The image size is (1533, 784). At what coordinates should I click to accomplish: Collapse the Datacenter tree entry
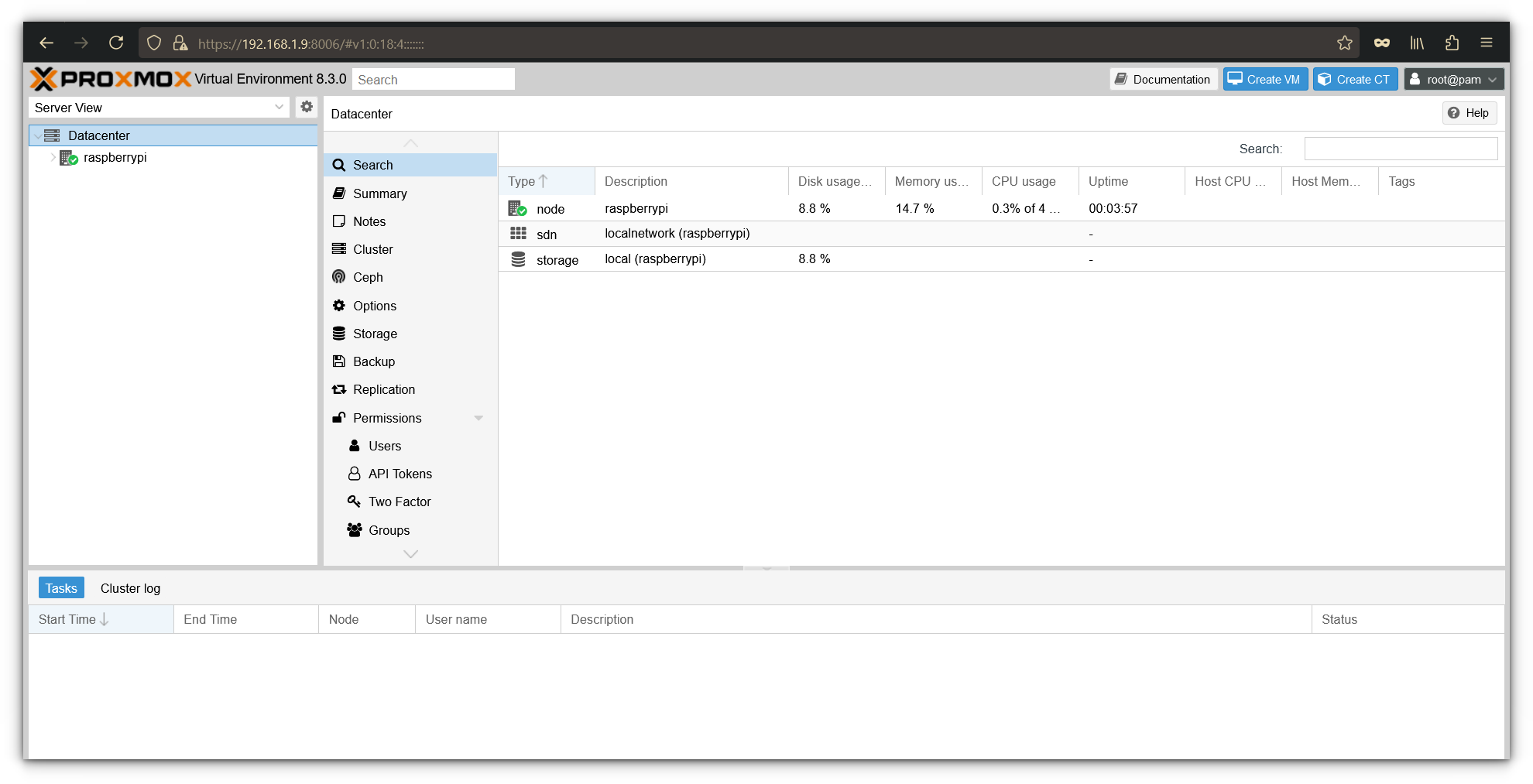37,135
